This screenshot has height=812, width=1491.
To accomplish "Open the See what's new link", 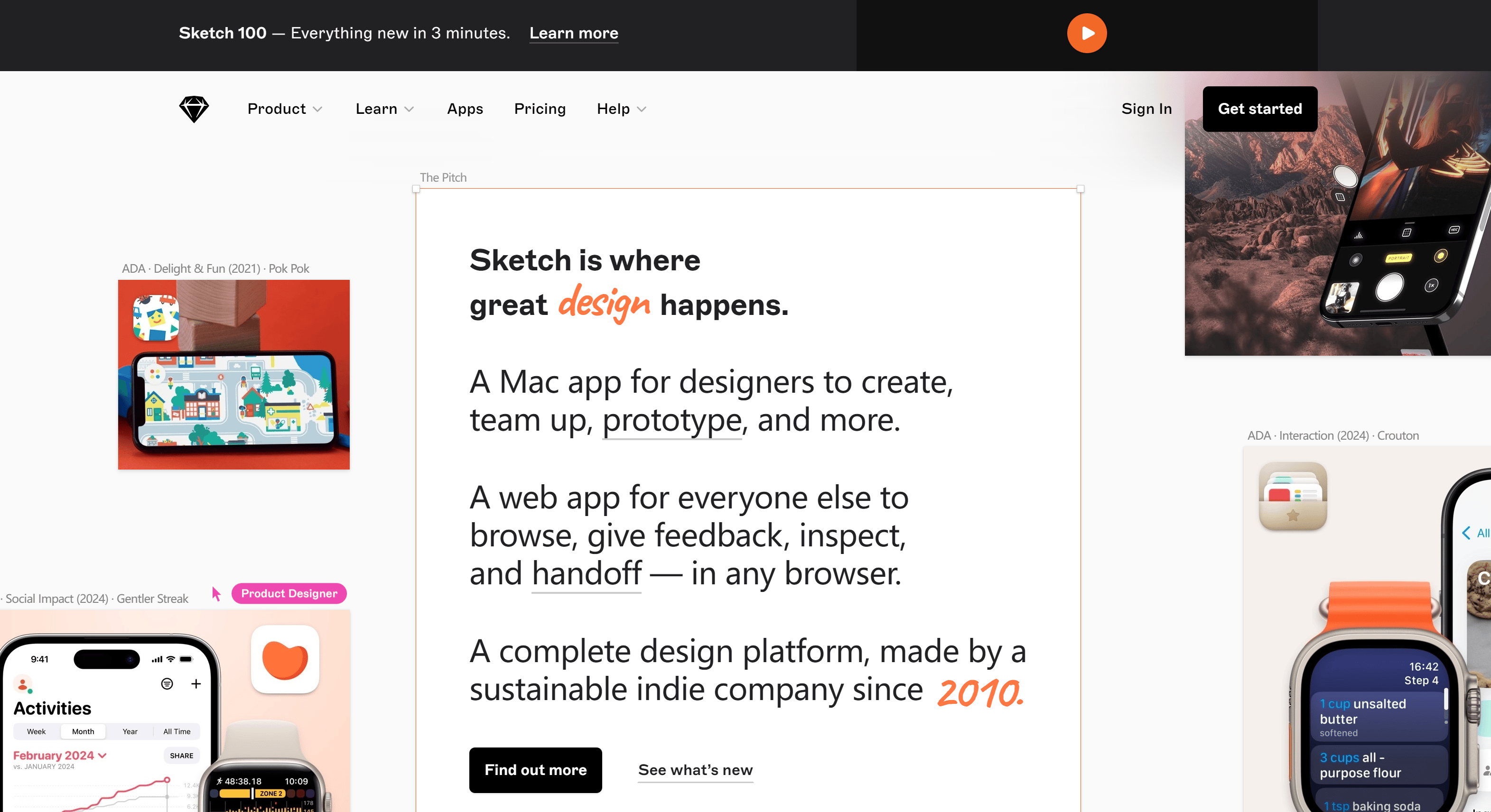I will click(x=695, y=770).
